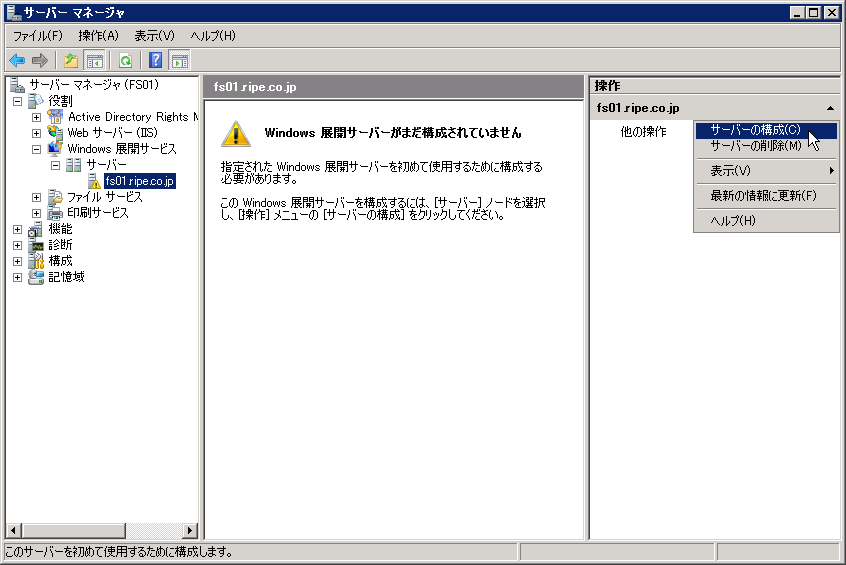
Task: Click the 診断 diagnostics icon
Action: [x=36, y=245]
